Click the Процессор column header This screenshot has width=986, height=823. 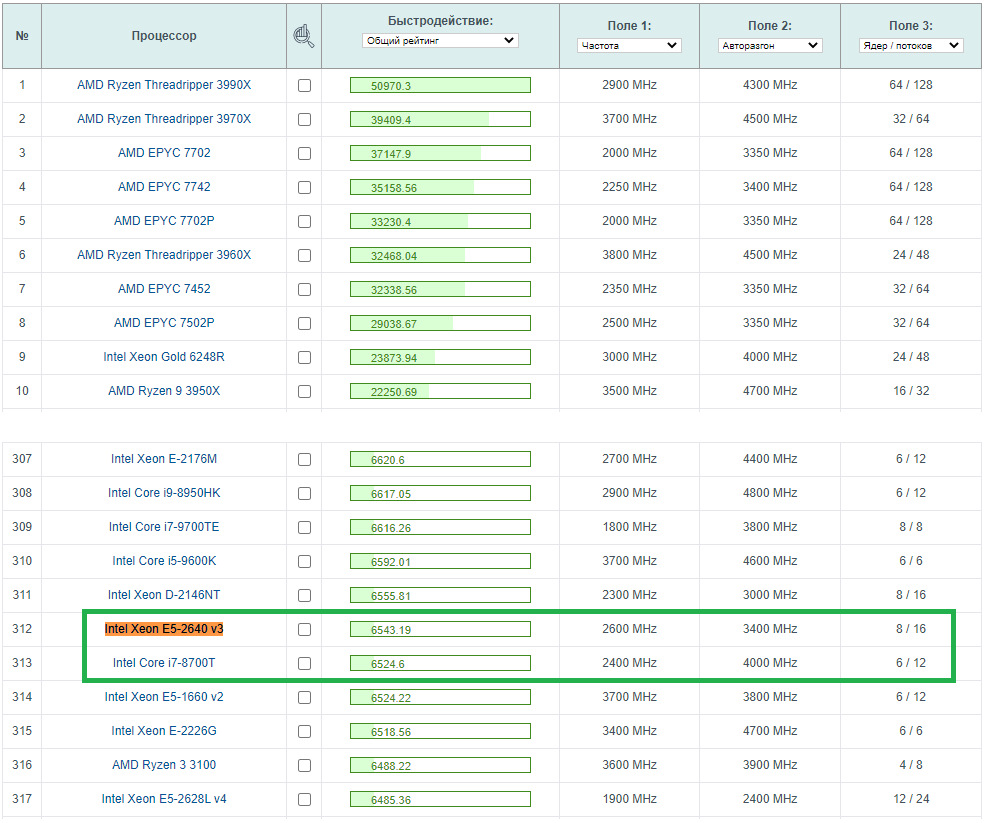164,36
